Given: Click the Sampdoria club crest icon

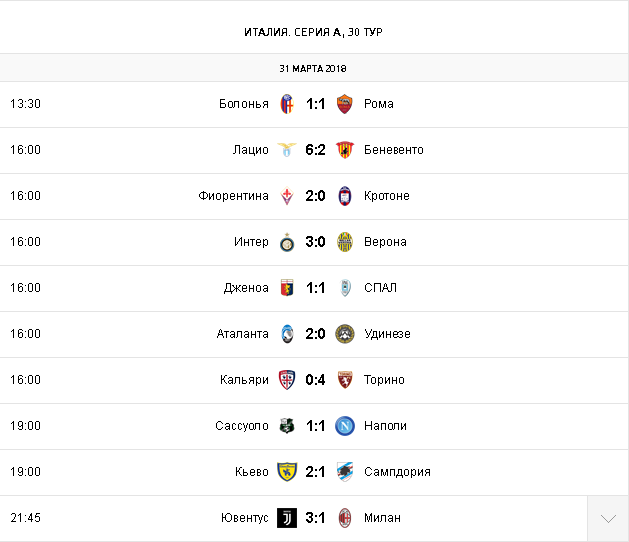Looking at the screenshot, I should (x=345, y=472).
